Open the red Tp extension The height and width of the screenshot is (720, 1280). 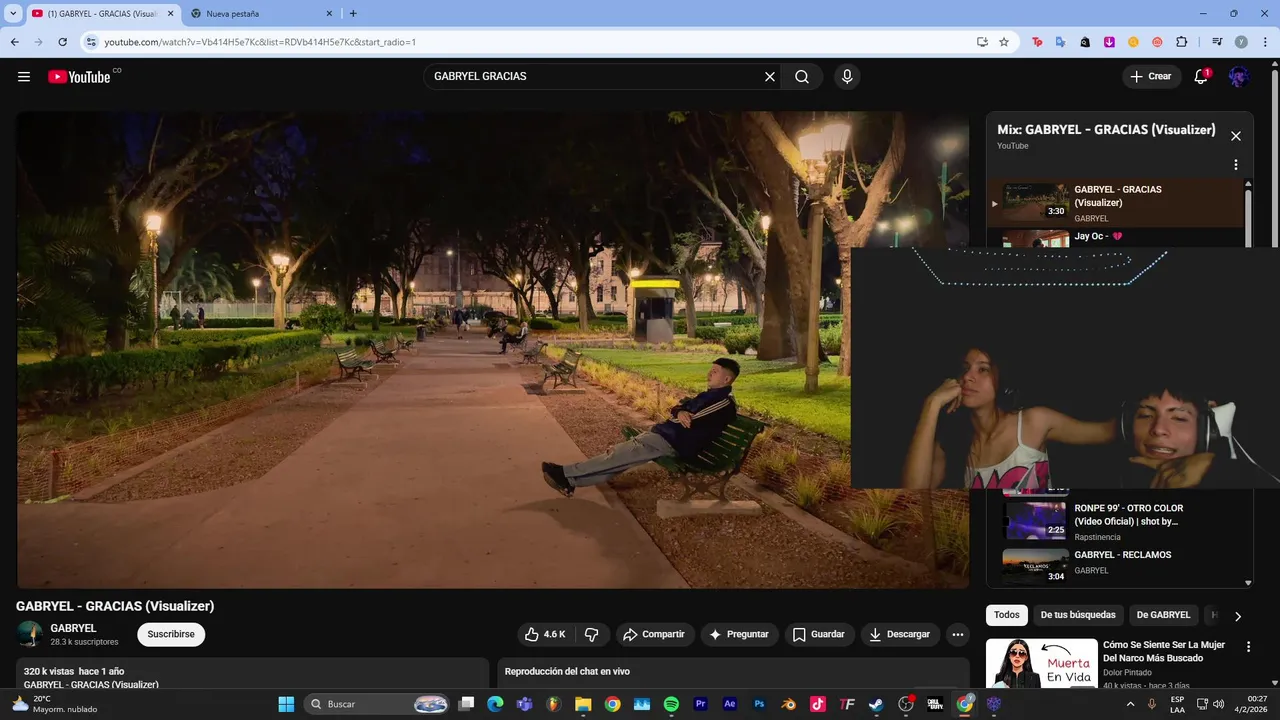point(1037,42)
